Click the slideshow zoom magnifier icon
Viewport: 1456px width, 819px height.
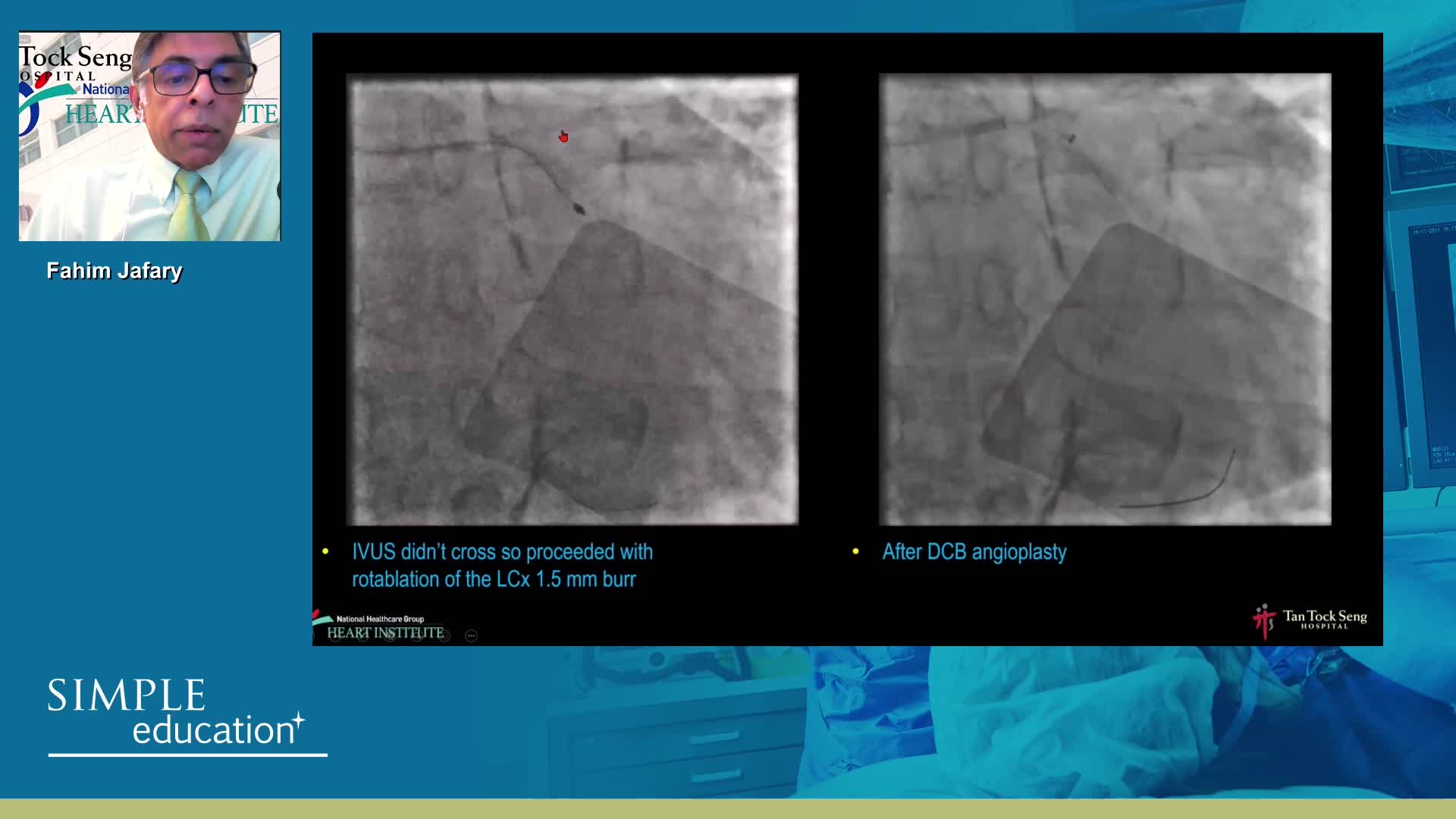[445, 635]
